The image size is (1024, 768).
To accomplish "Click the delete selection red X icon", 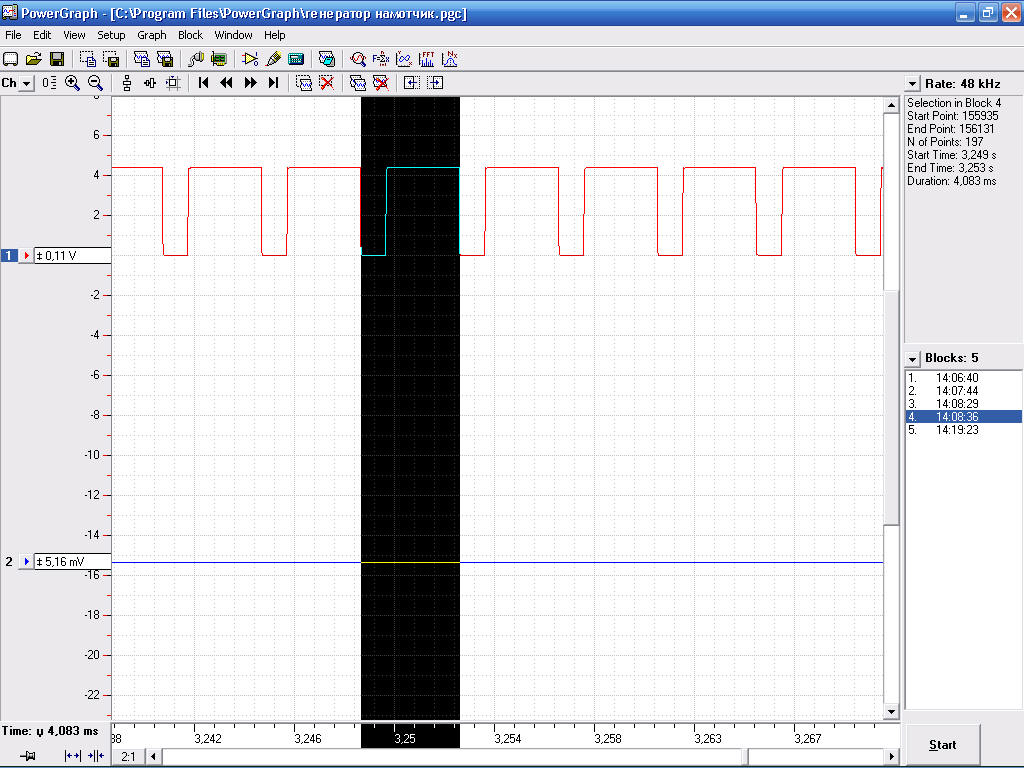I will 327,83.
